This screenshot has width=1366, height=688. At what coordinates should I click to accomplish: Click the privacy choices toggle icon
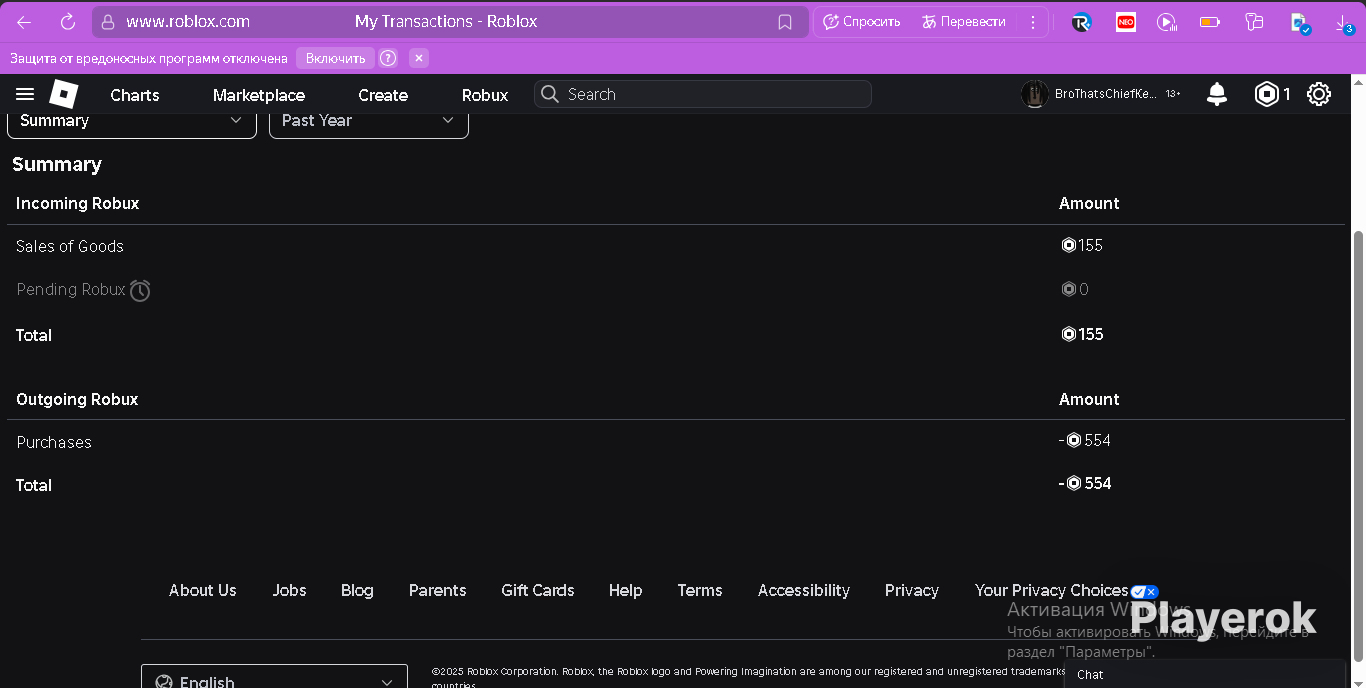coord(1145,592)
